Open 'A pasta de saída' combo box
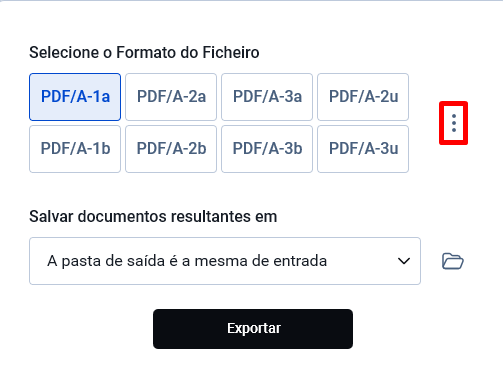The image size is (503, 373). 225,261
